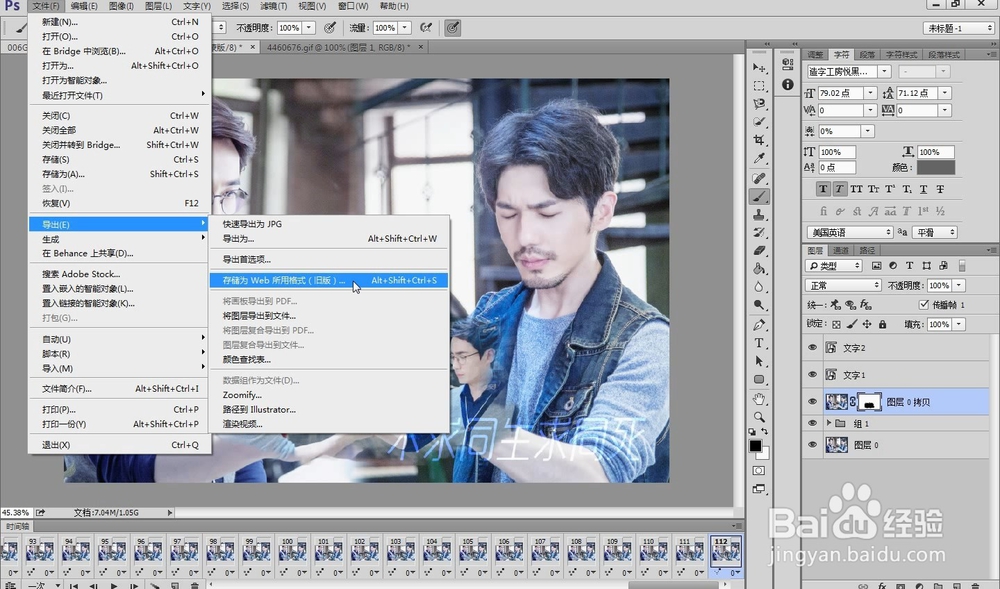Delete the selected animation frame
Viewport: 1000px width, 589px height.
[x=195, y=585]
